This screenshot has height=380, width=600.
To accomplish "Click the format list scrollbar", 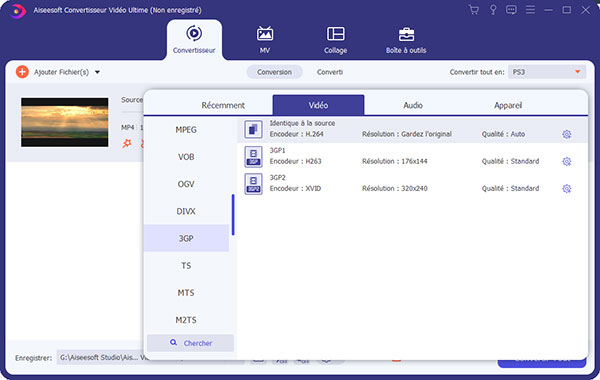I will 233,215.
